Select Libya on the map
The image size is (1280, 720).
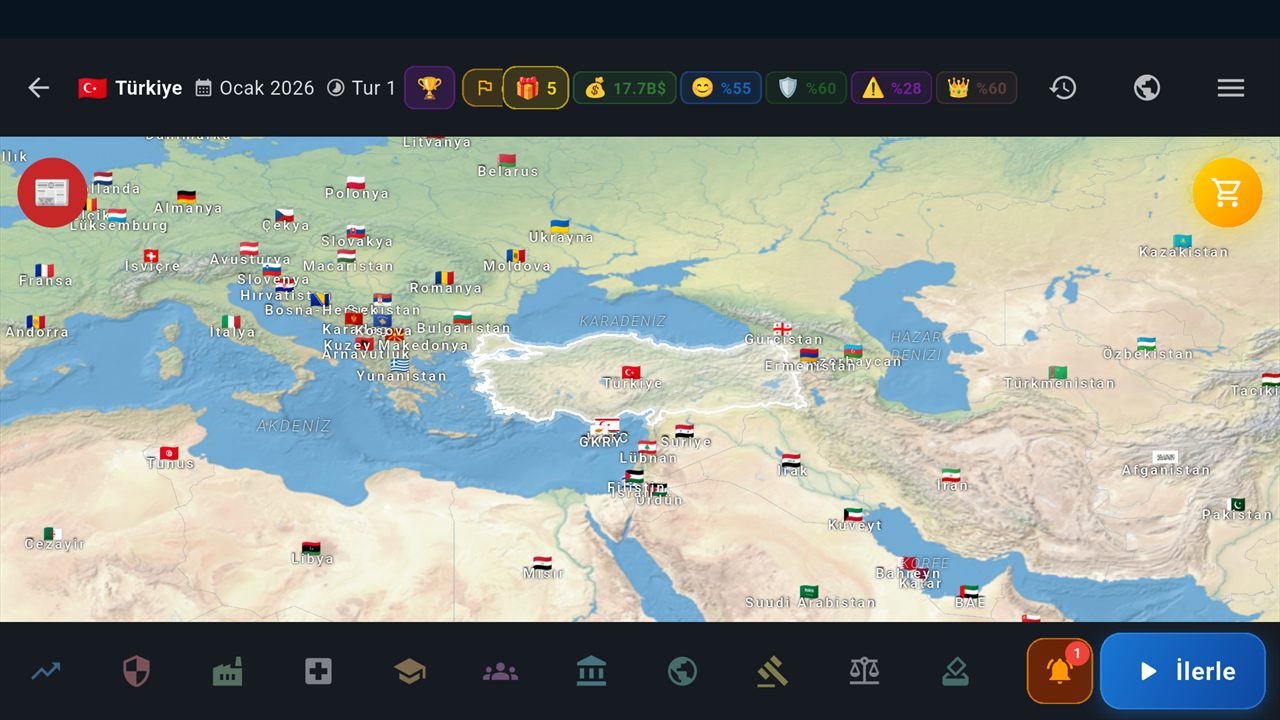coord(312,553)
